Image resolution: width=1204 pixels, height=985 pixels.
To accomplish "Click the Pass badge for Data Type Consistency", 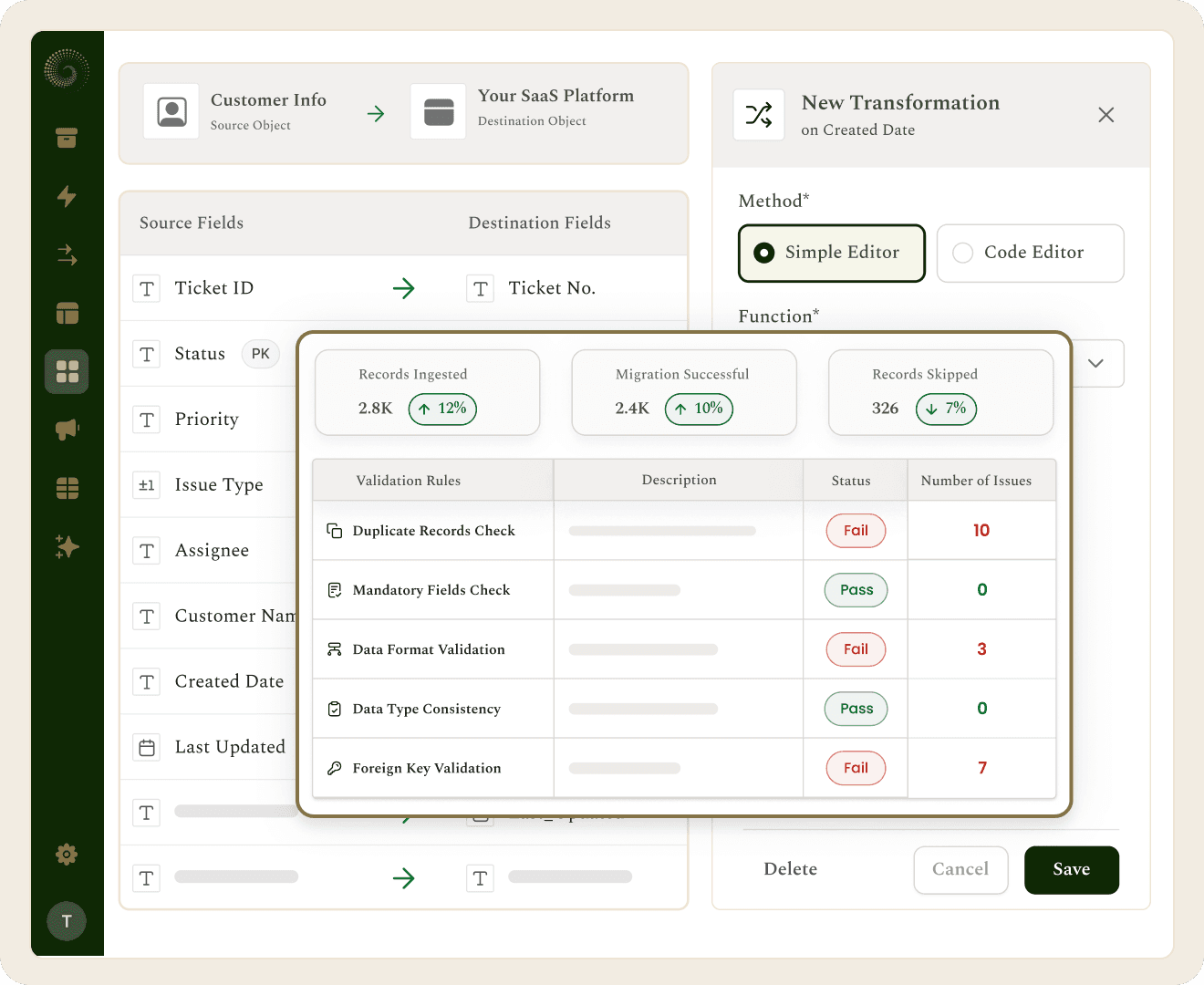I will pos(856,709).
